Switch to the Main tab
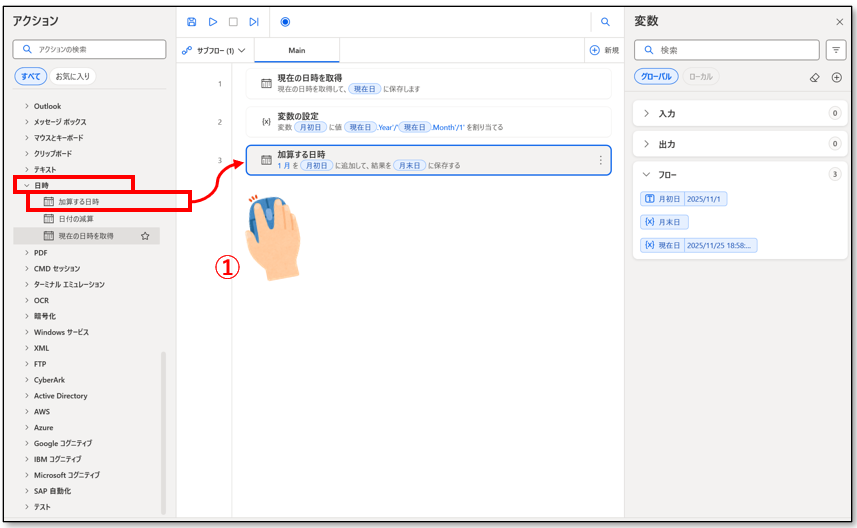 (297, 50)
